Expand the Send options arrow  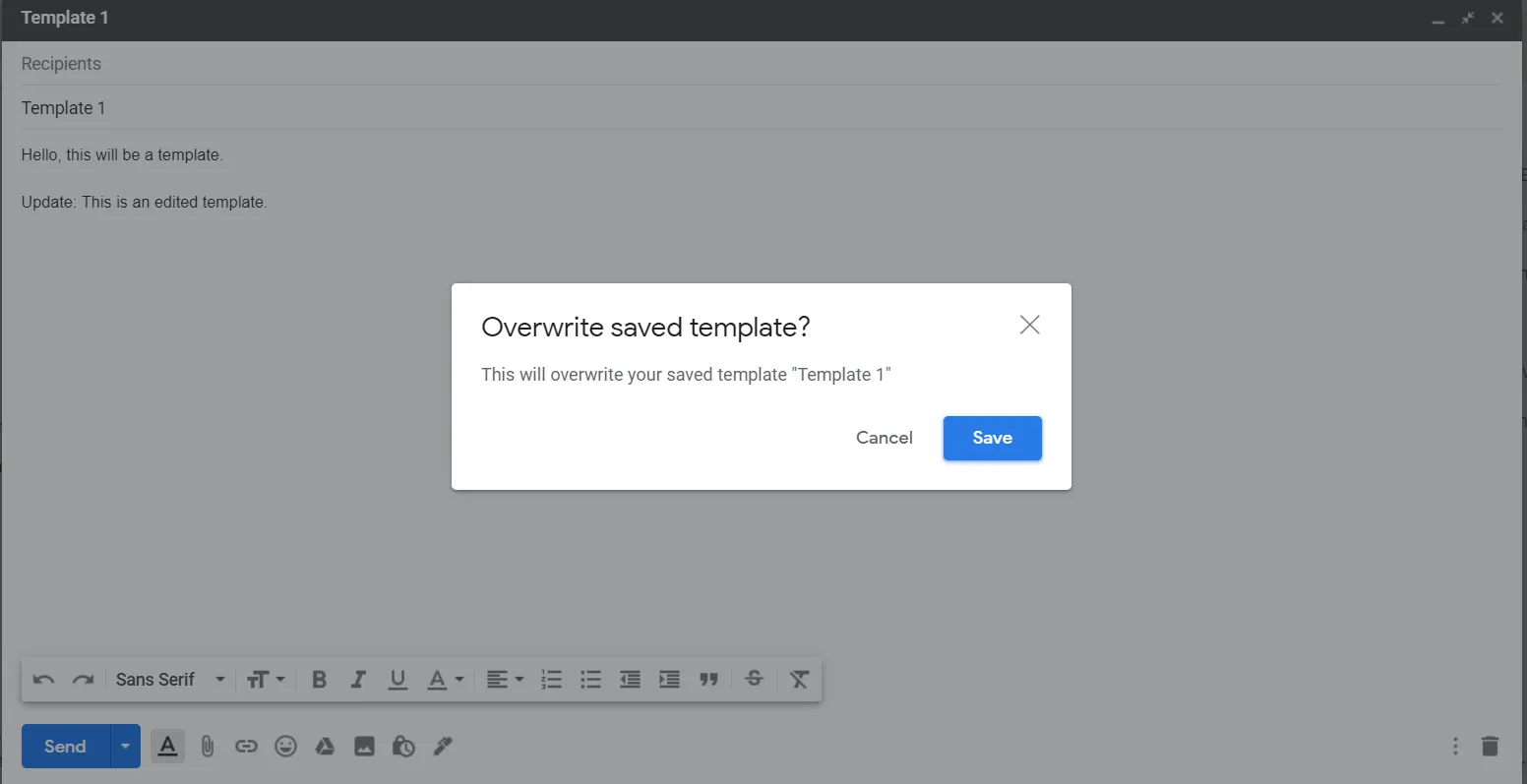coord(125,747)
